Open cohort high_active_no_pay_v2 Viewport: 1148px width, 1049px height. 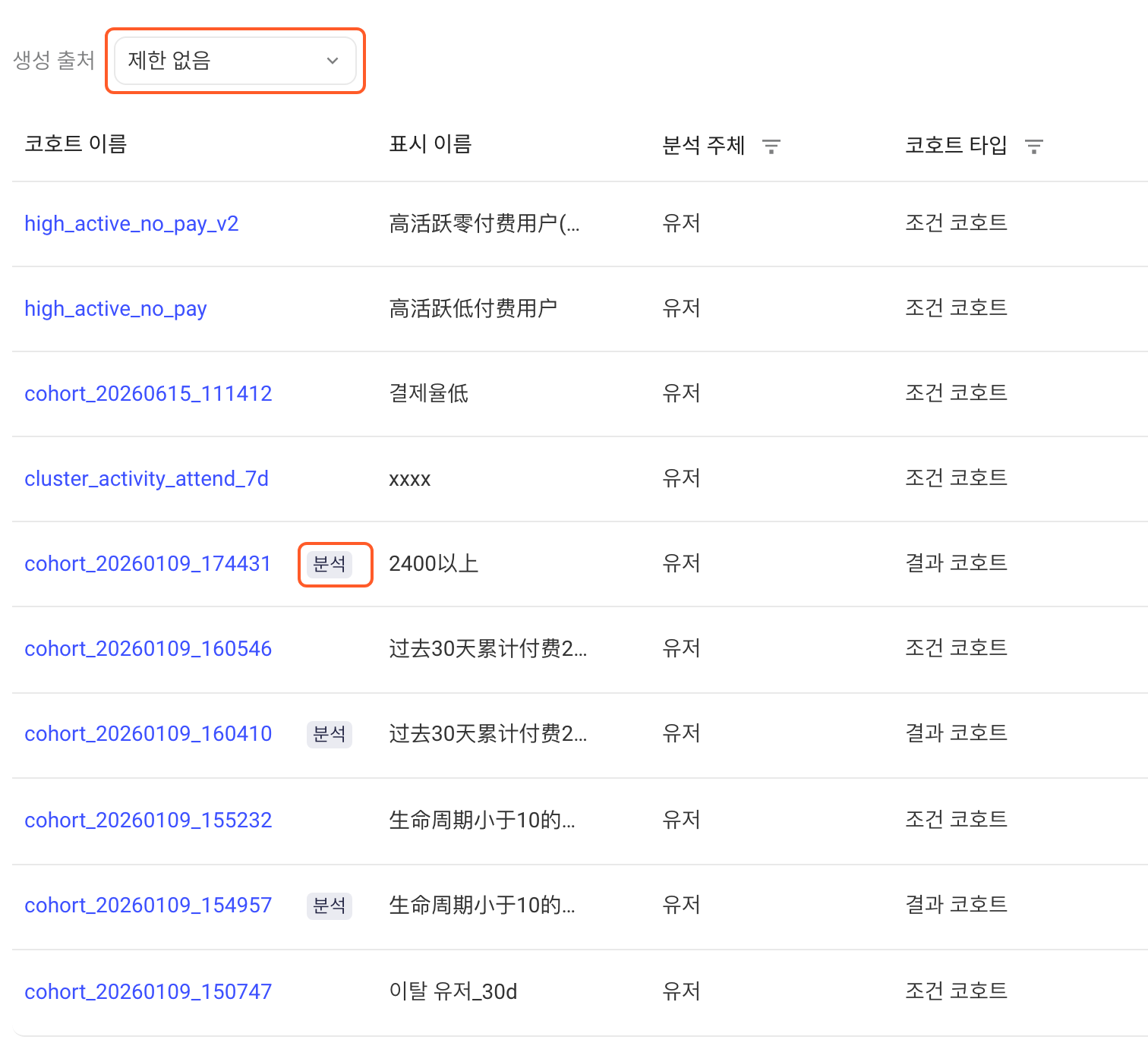(x=131, y=224)
